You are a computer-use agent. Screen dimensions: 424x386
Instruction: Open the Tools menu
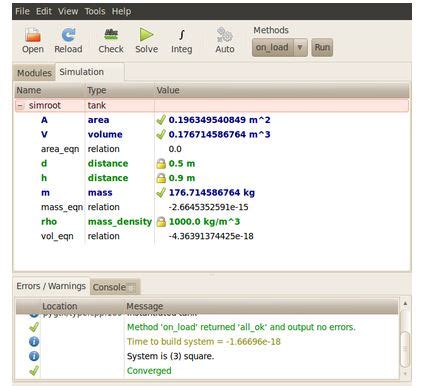[95, 11]
